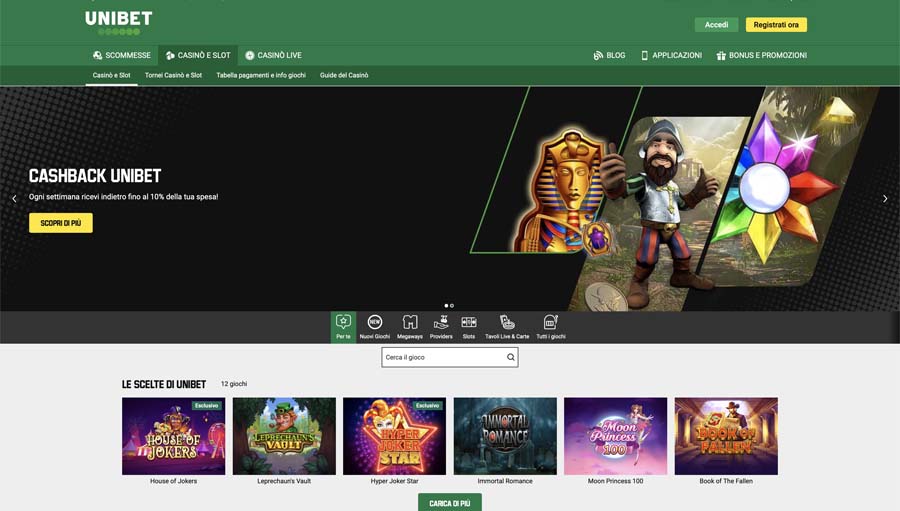Open the Moon Princess 100 game thumbnail
The image size is (900, 511).
[x=615, y=436]
